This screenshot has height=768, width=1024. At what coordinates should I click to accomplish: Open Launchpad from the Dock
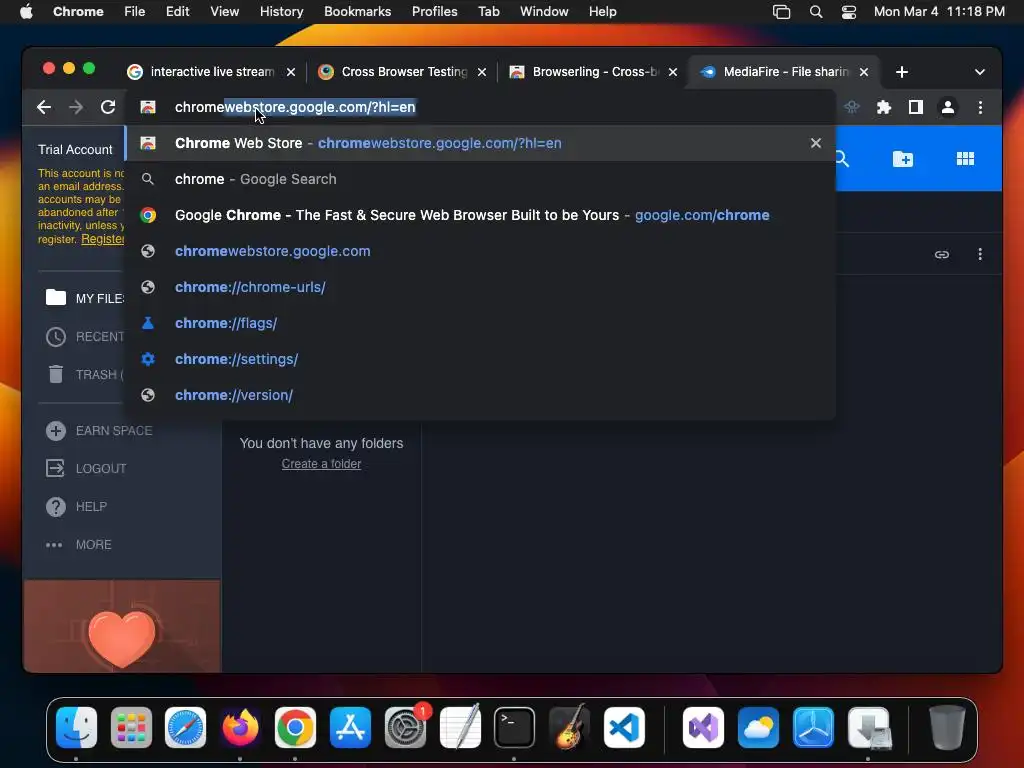131,727
